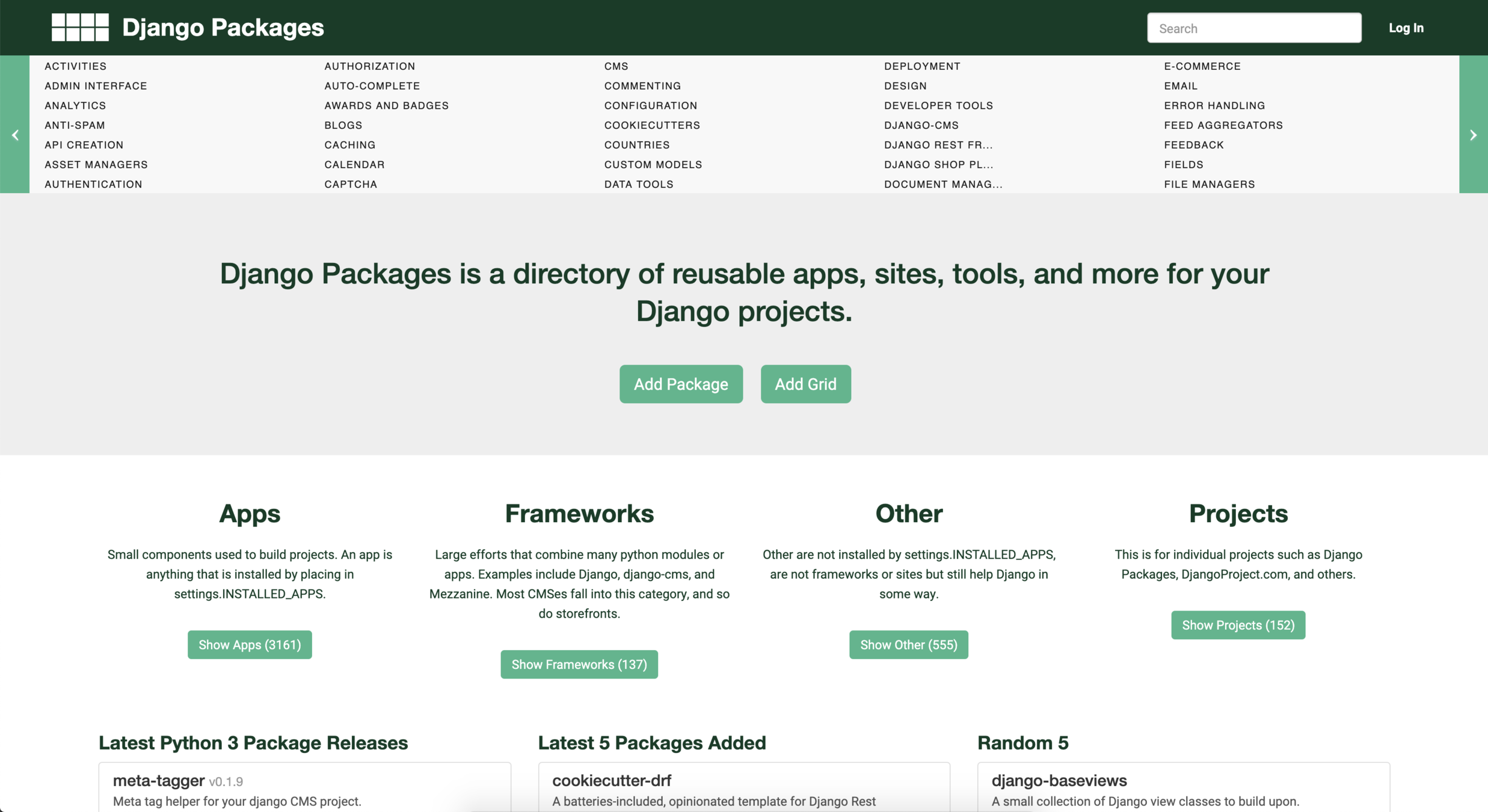Choose the Developer Tools category
Screen dimensions: 1488x812
coord(938,105)
